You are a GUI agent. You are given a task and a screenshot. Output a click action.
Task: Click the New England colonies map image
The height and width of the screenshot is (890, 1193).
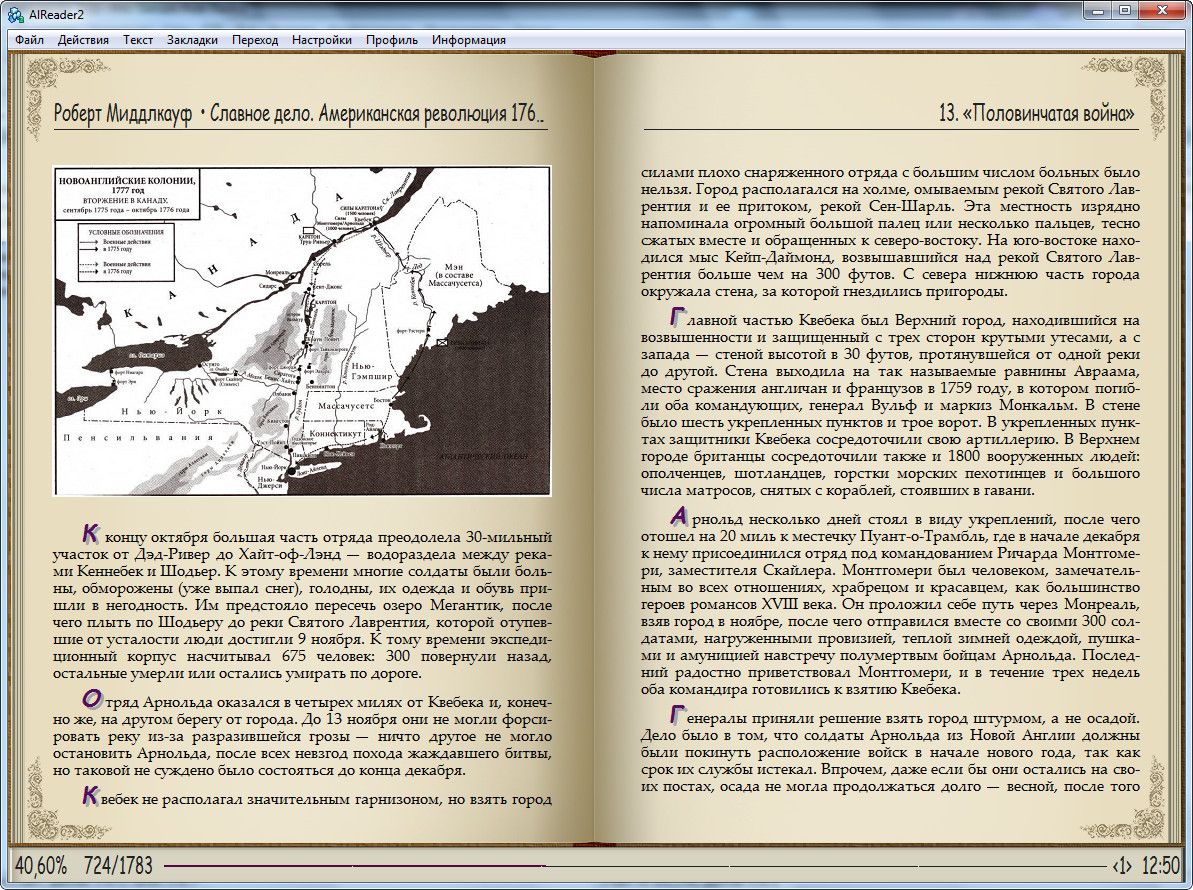coord(301,331)
